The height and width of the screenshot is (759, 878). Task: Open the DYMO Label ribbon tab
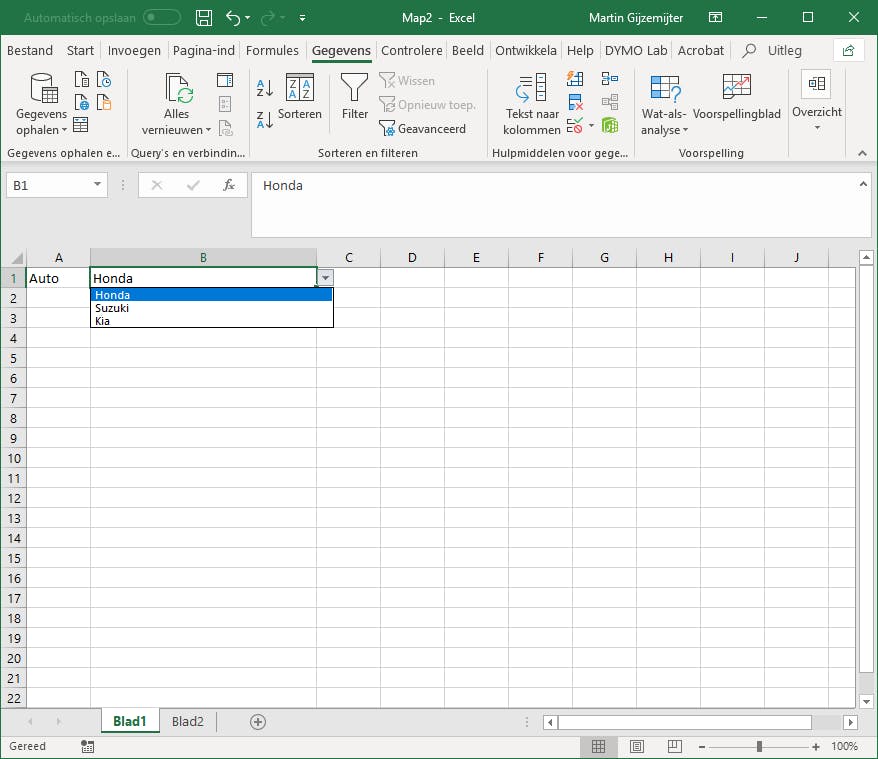point(636,50)
